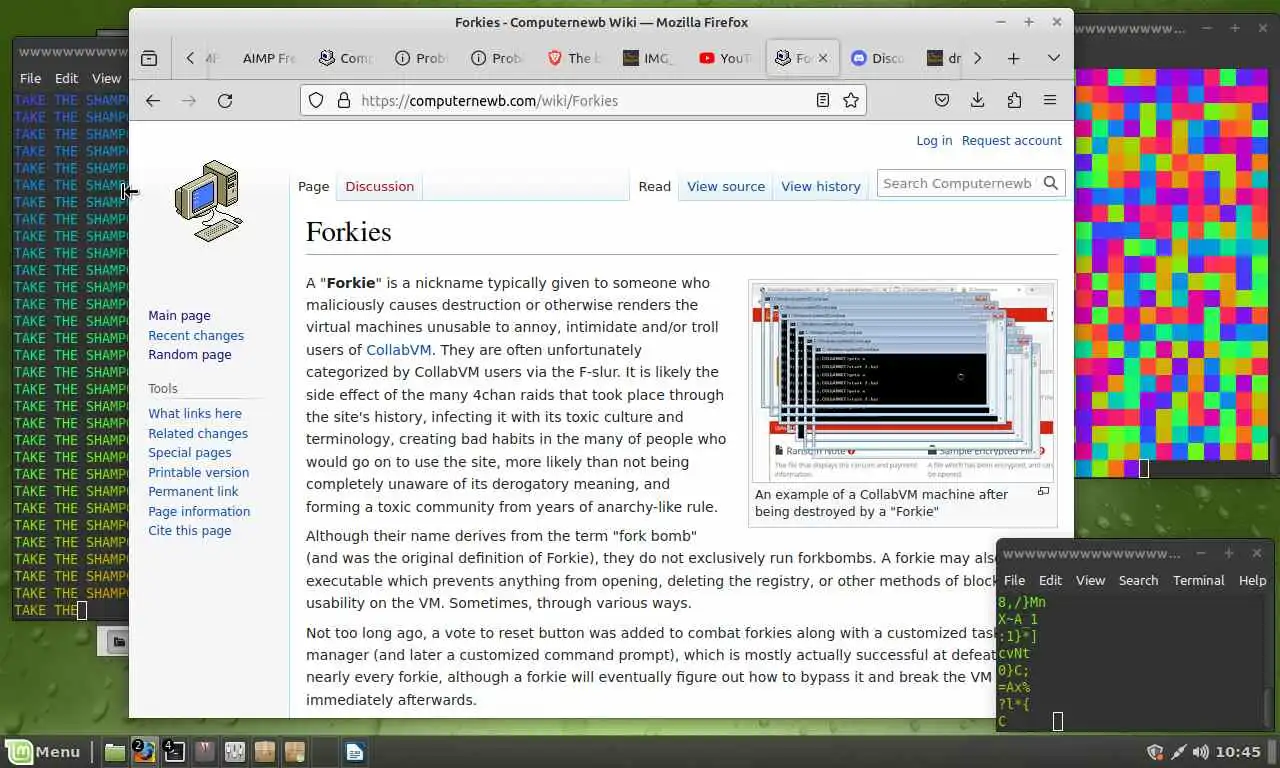Open Random page sidebar link
This screenshot has height=768, width=1280.
tap(190, 354)
